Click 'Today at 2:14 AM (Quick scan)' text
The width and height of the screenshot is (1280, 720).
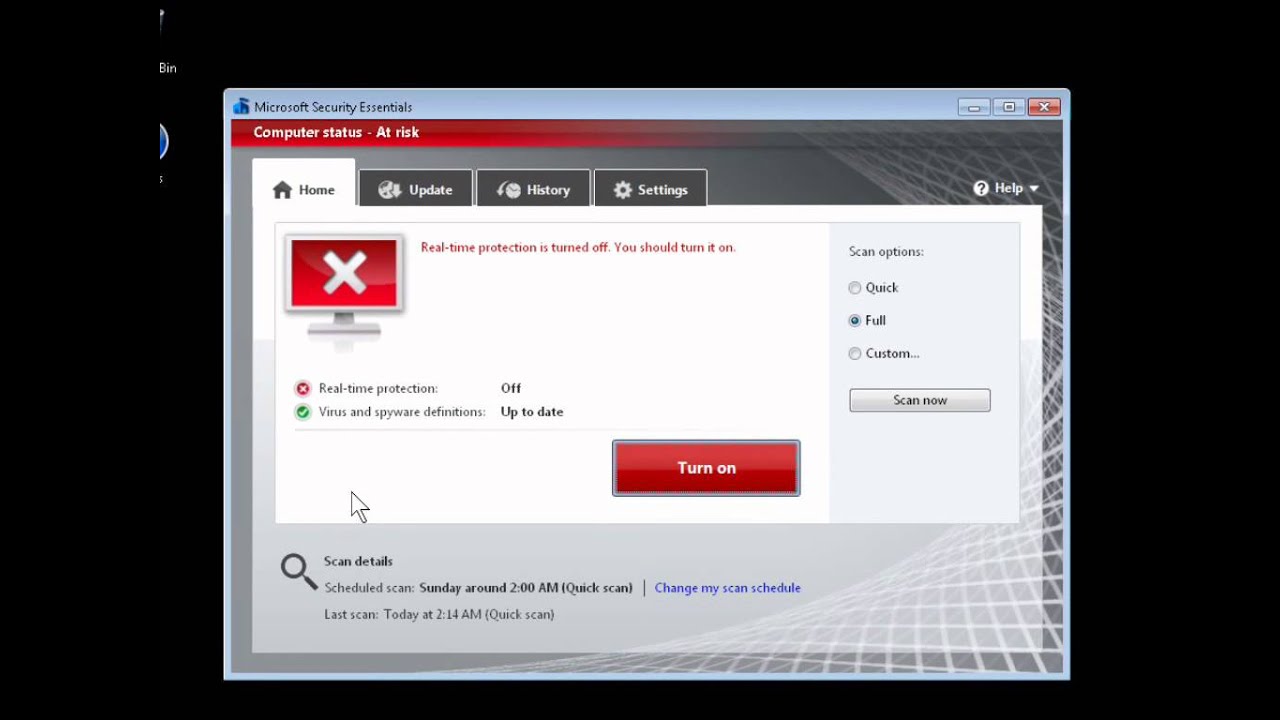pos(469,615)
